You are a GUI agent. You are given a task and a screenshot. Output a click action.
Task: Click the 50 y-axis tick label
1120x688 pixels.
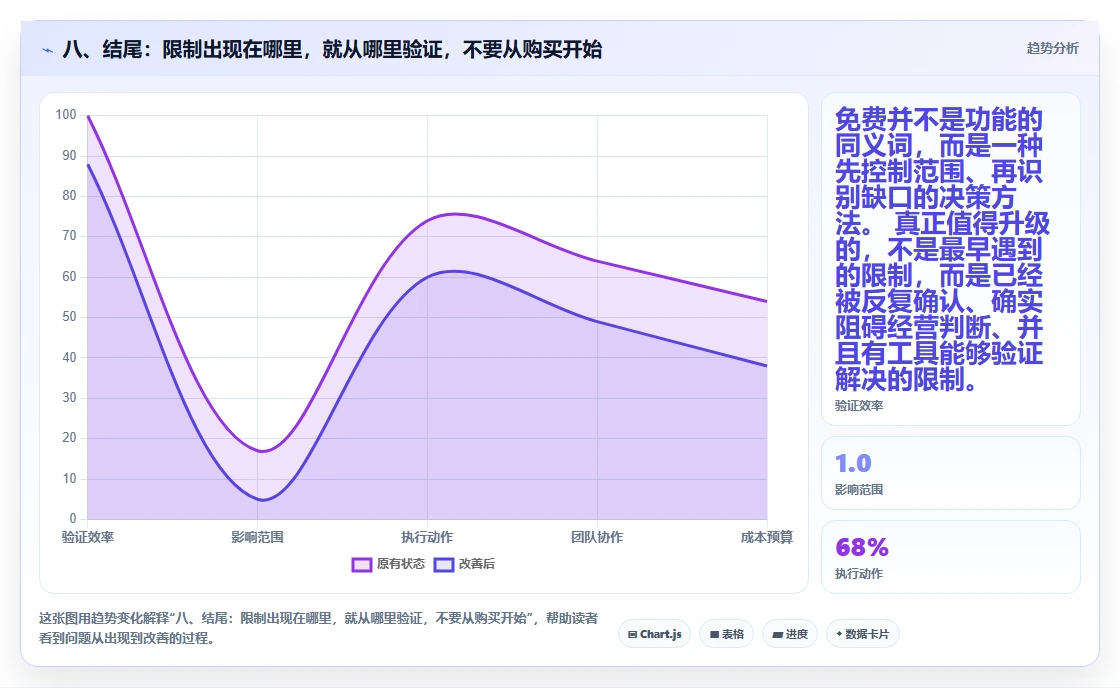69,316
